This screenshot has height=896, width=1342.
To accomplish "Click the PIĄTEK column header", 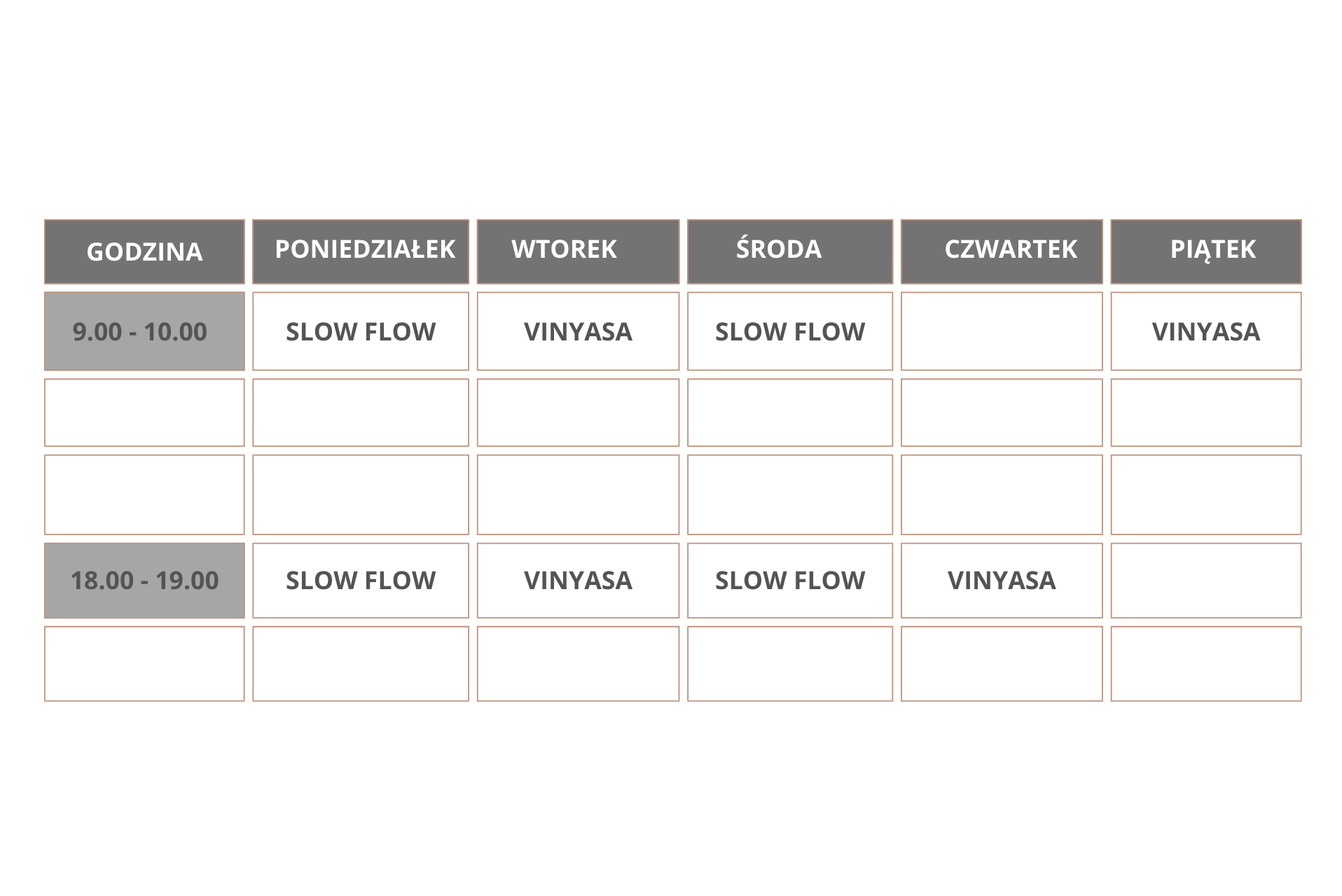I will pyautogui.click(x=1206, y=251).
